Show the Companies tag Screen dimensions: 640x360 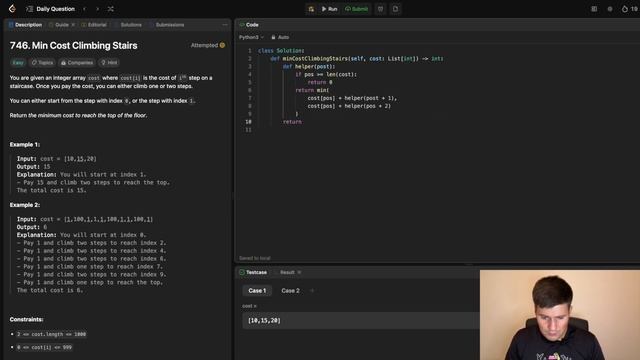pos(77,62)
